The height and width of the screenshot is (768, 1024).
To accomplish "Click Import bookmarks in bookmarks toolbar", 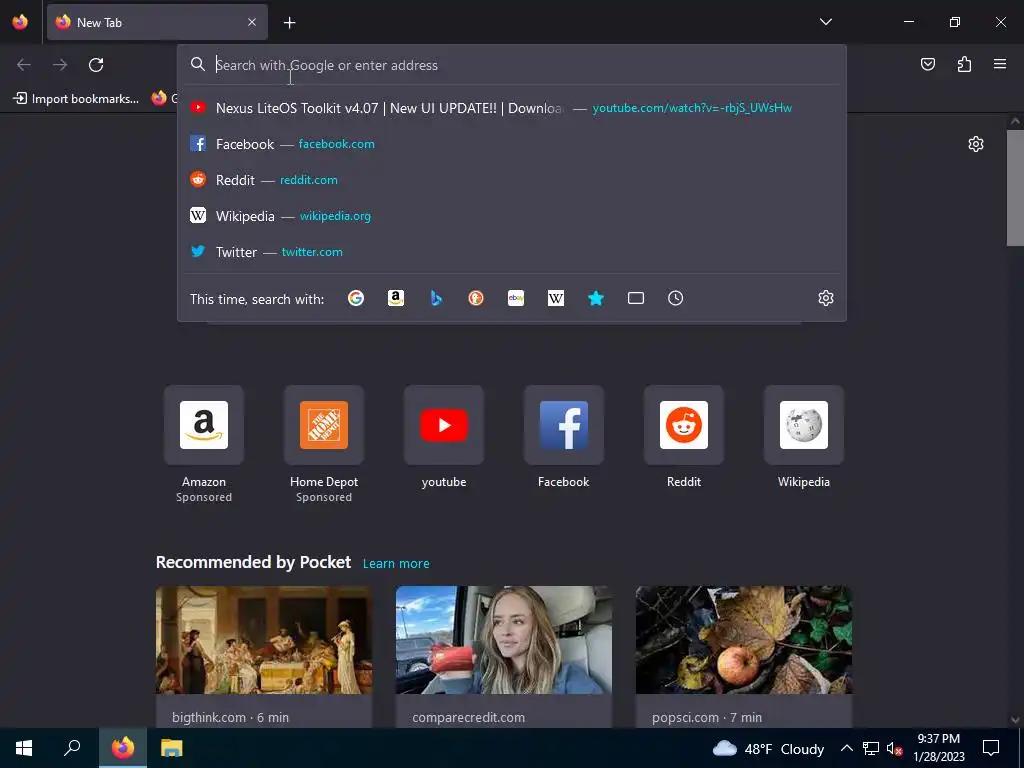I will pyautogui.click(x=76, y=99).
